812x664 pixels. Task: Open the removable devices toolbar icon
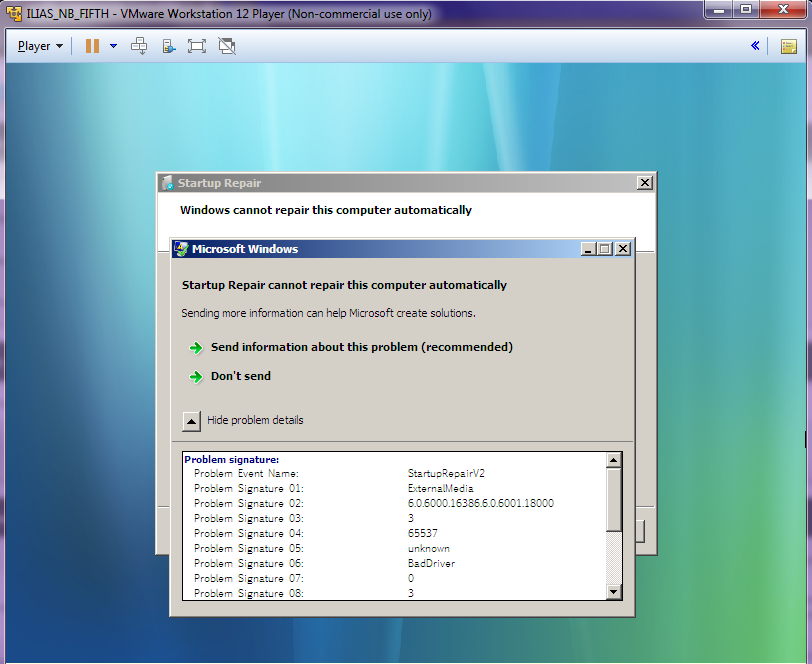pyautogui.click(x=169, y=46)
